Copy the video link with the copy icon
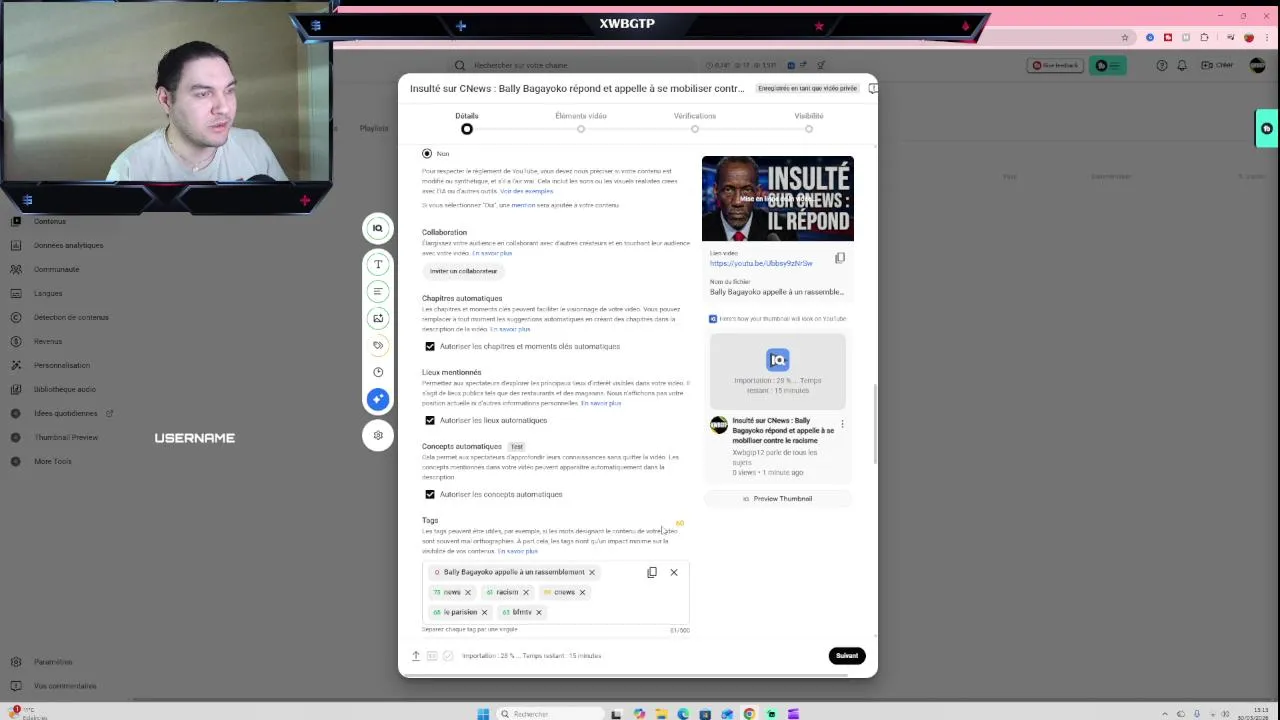The image size is (1280, 720). coord(840,258)
